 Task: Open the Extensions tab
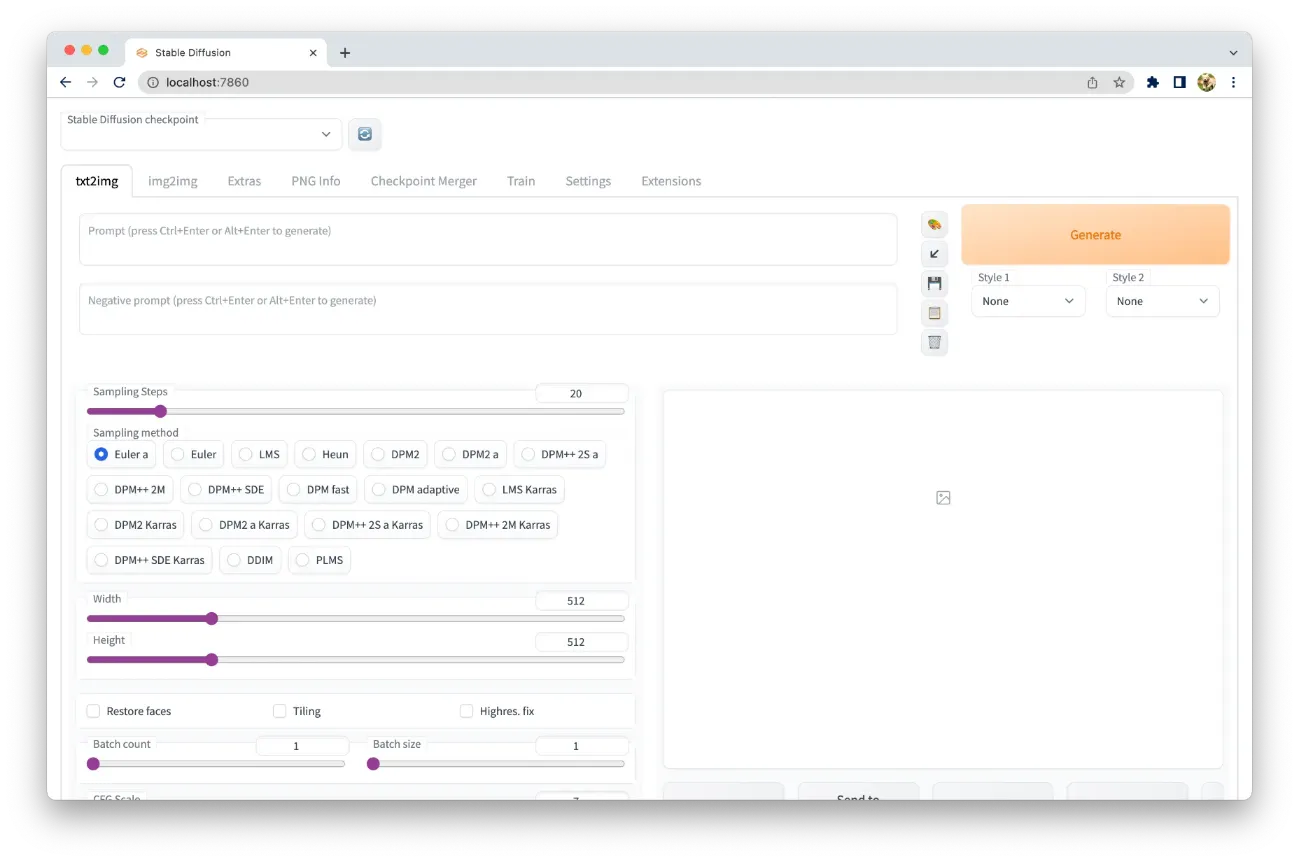pos(671,181)
